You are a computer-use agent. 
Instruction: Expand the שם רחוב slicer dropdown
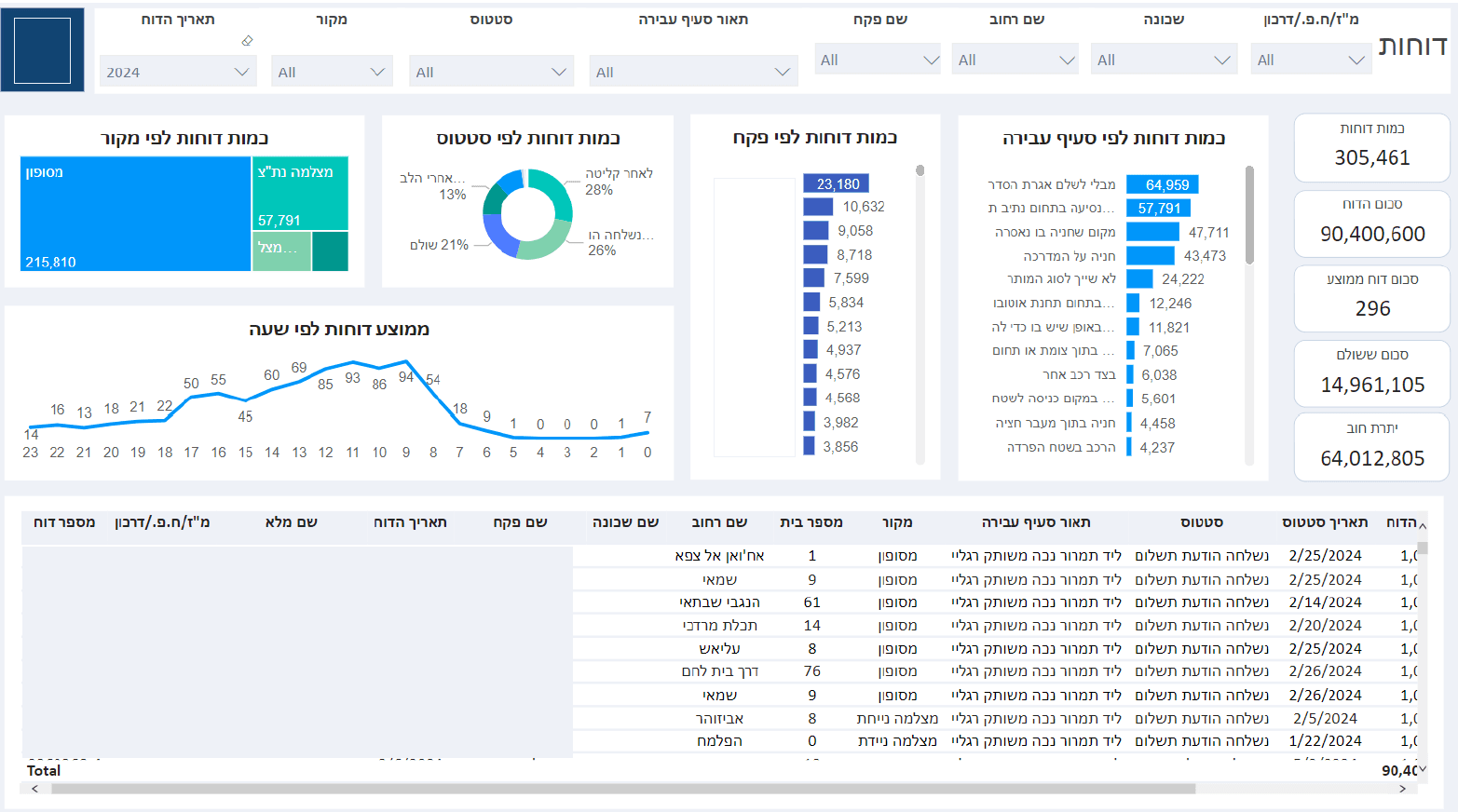pos(1015,60)
